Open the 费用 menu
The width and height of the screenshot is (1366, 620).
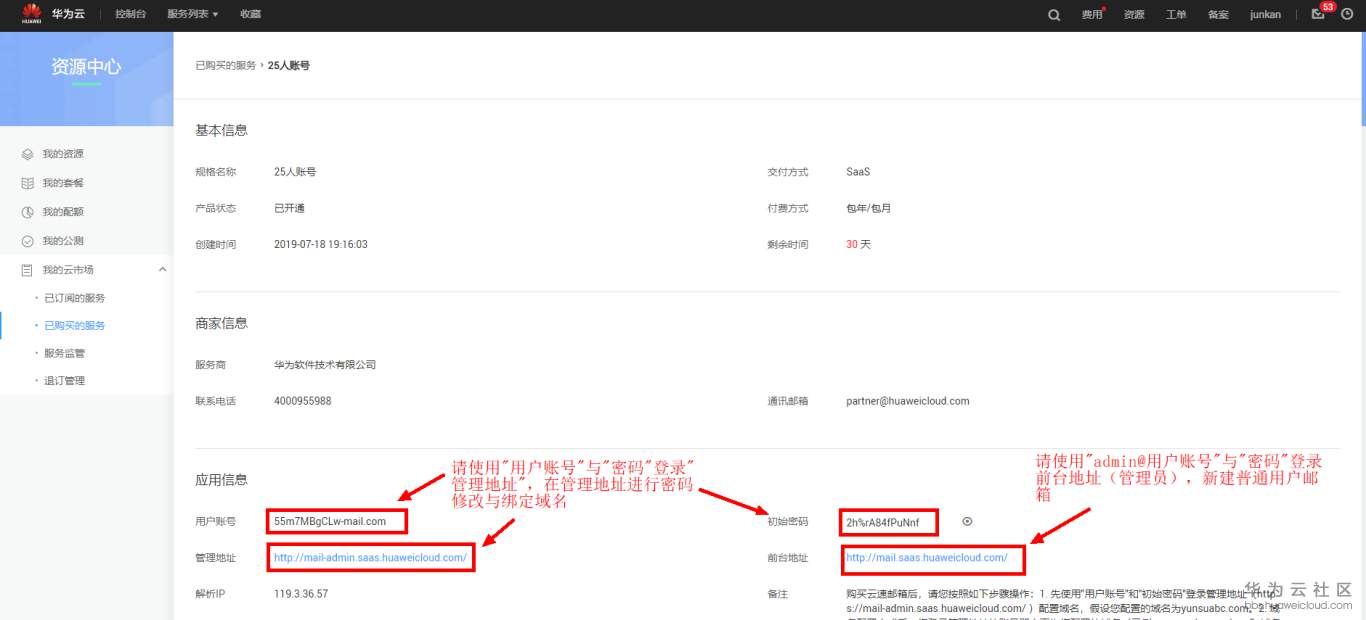pos(1092,15)
